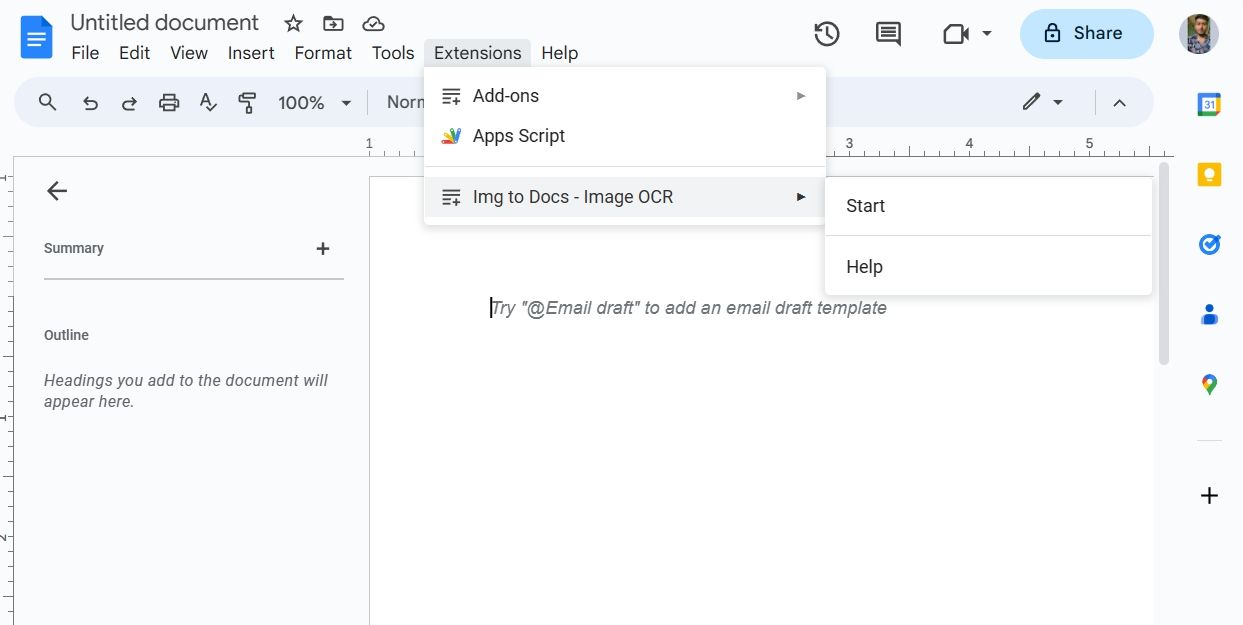Open version history clock icon
This screenshot has width=1243, height=625.
826,34
